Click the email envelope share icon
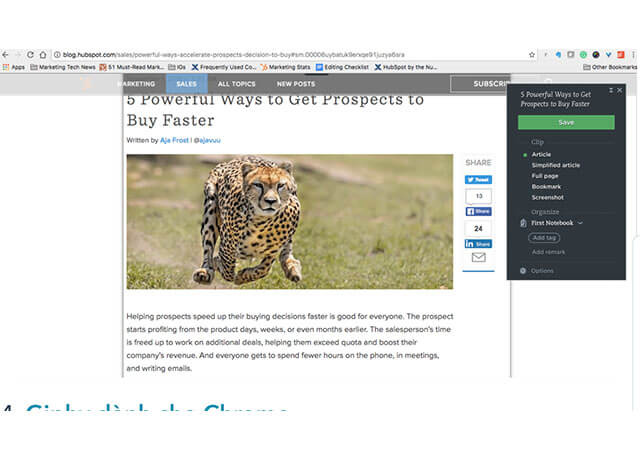This screenshot has width=640, height=460. pyautogui.click(x=478, y=258)
